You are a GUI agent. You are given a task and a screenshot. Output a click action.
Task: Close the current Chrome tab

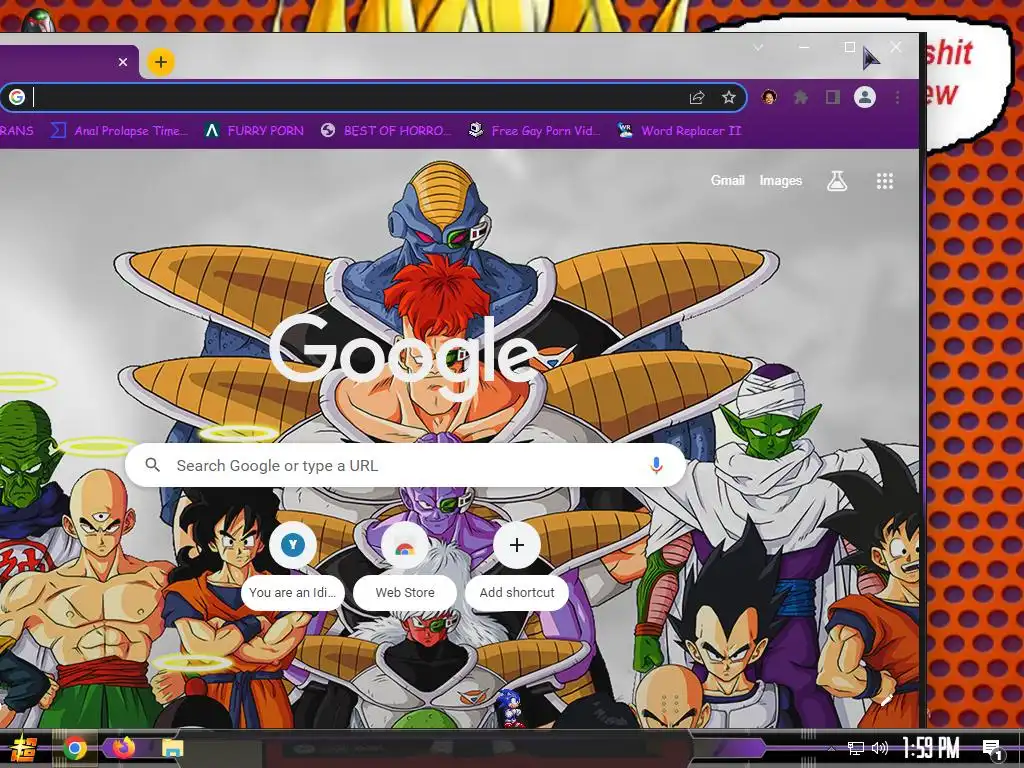point(123,62)
